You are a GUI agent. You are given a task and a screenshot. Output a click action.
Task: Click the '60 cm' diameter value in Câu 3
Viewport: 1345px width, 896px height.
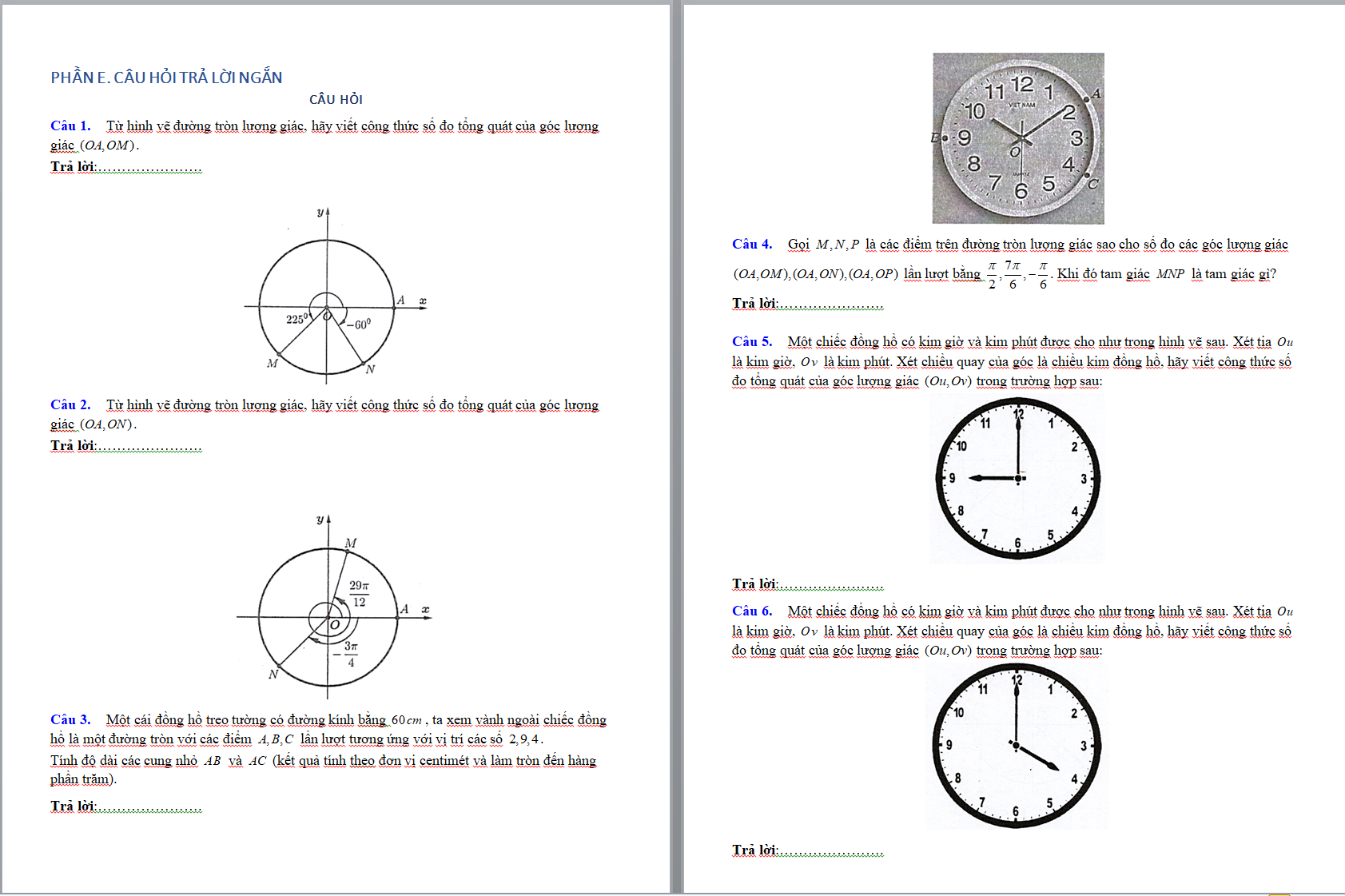point(407,720)
